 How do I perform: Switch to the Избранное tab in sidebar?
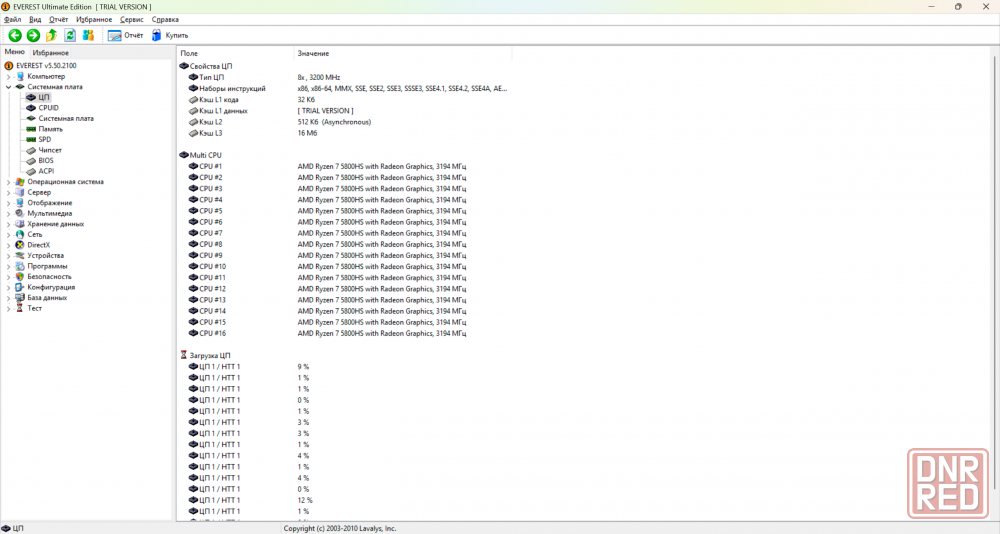point(50,53)
